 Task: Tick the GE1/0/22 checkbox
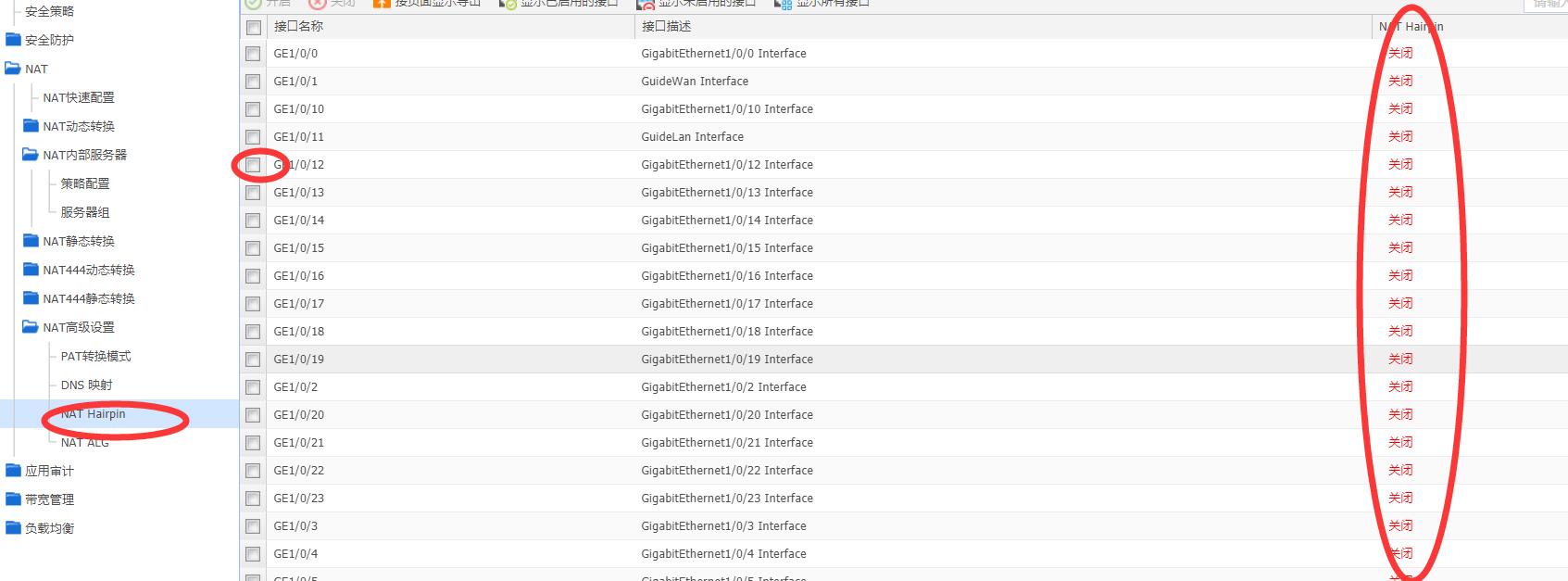[x=253, y=471]
